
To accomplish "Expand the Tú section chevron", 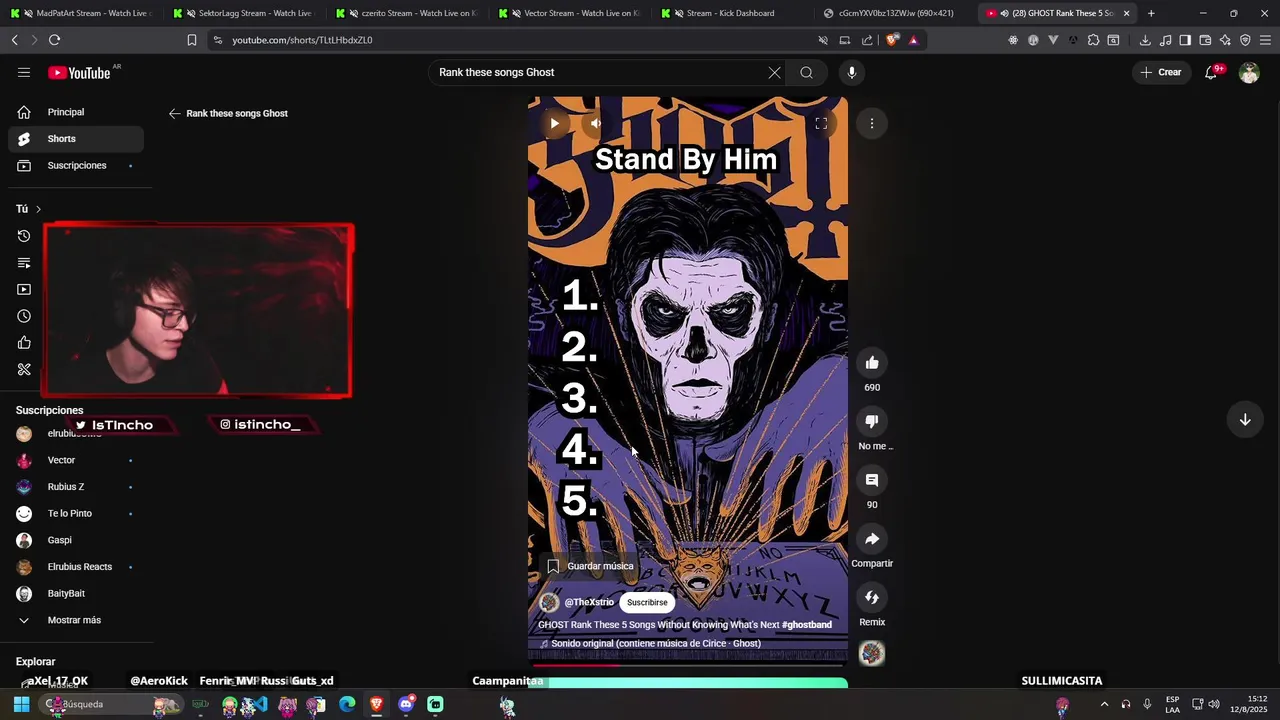I will (38, 209).
